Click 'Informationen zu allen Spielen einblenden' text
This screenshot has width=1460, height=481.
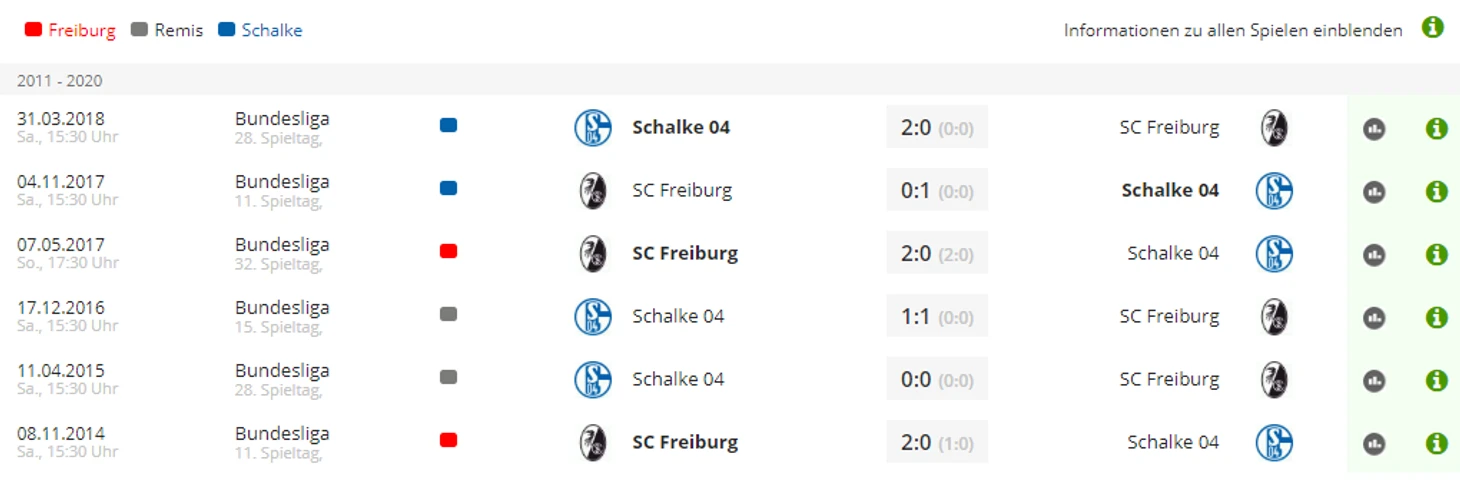click(x=1232, y=31)
